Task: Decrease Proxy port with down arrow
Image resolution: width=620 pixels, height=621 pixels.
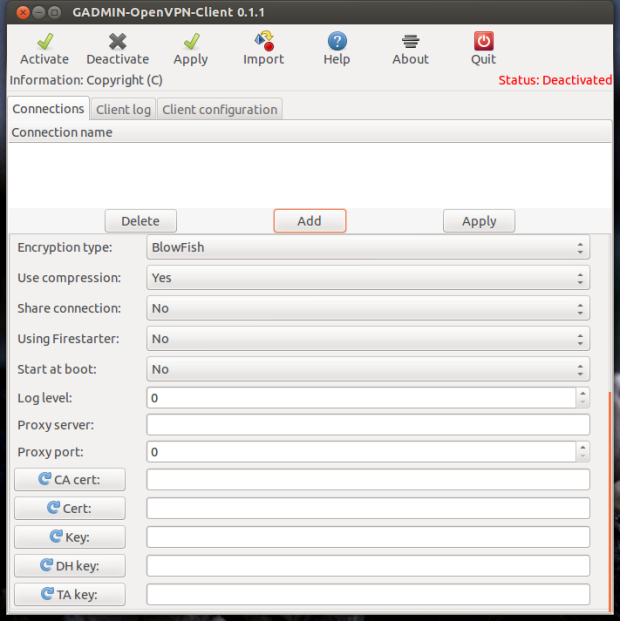Action: pyautogui.click(x=583, y=457)
